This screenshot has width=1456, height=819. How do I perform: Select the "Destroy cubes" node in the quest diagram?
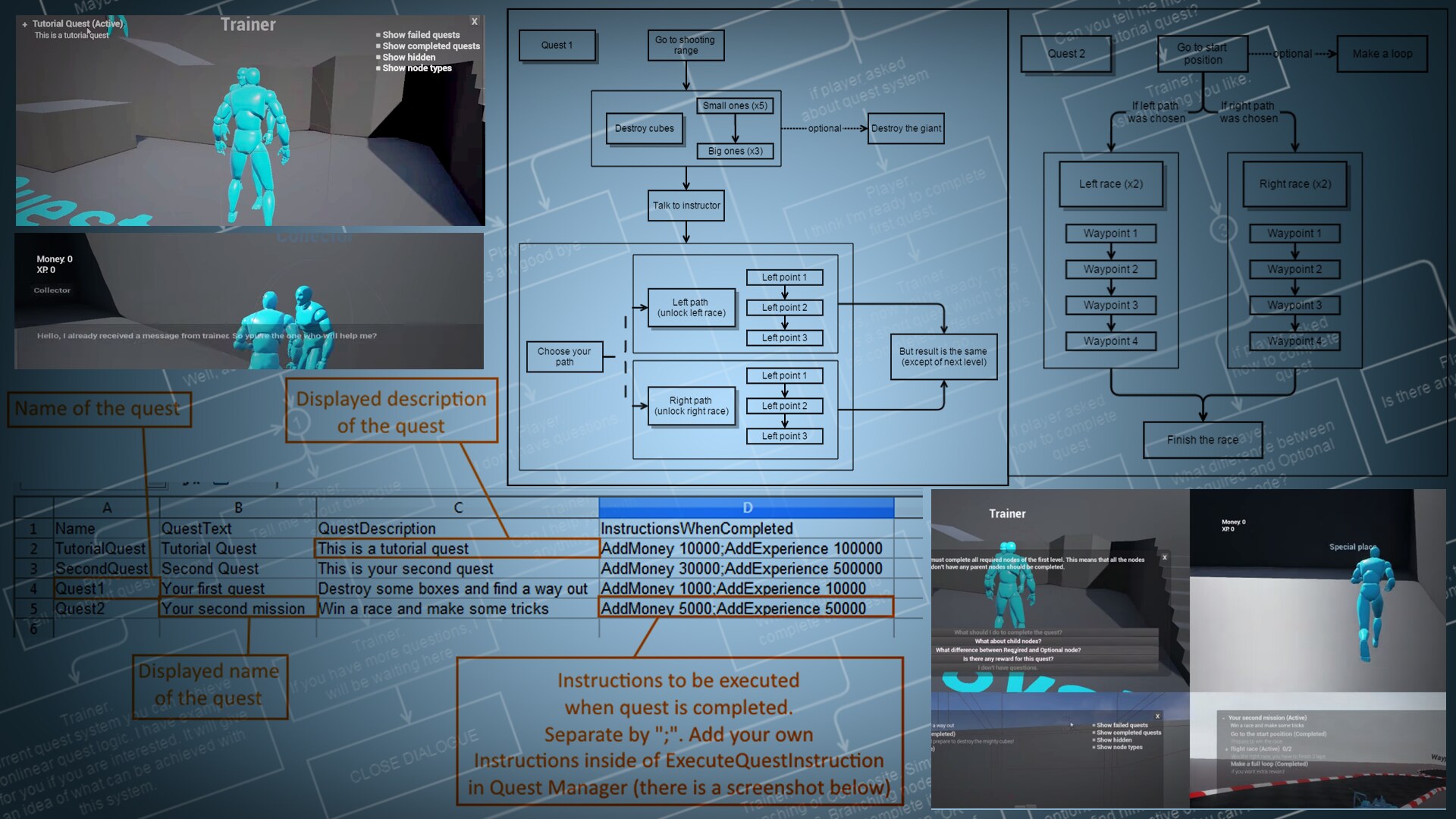point(643,129)
